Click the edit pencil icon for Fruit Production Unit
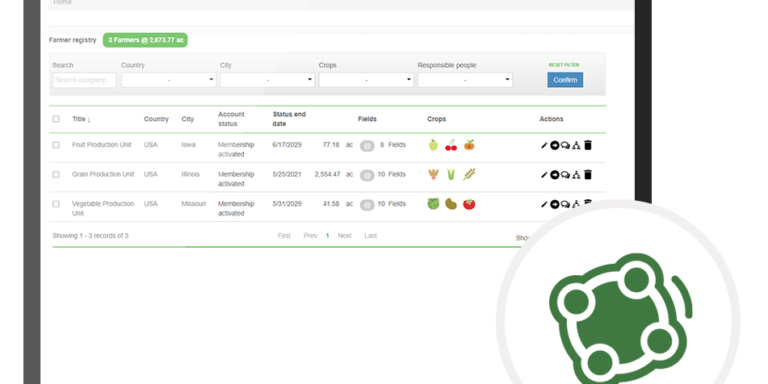 [x=544, y=145]
